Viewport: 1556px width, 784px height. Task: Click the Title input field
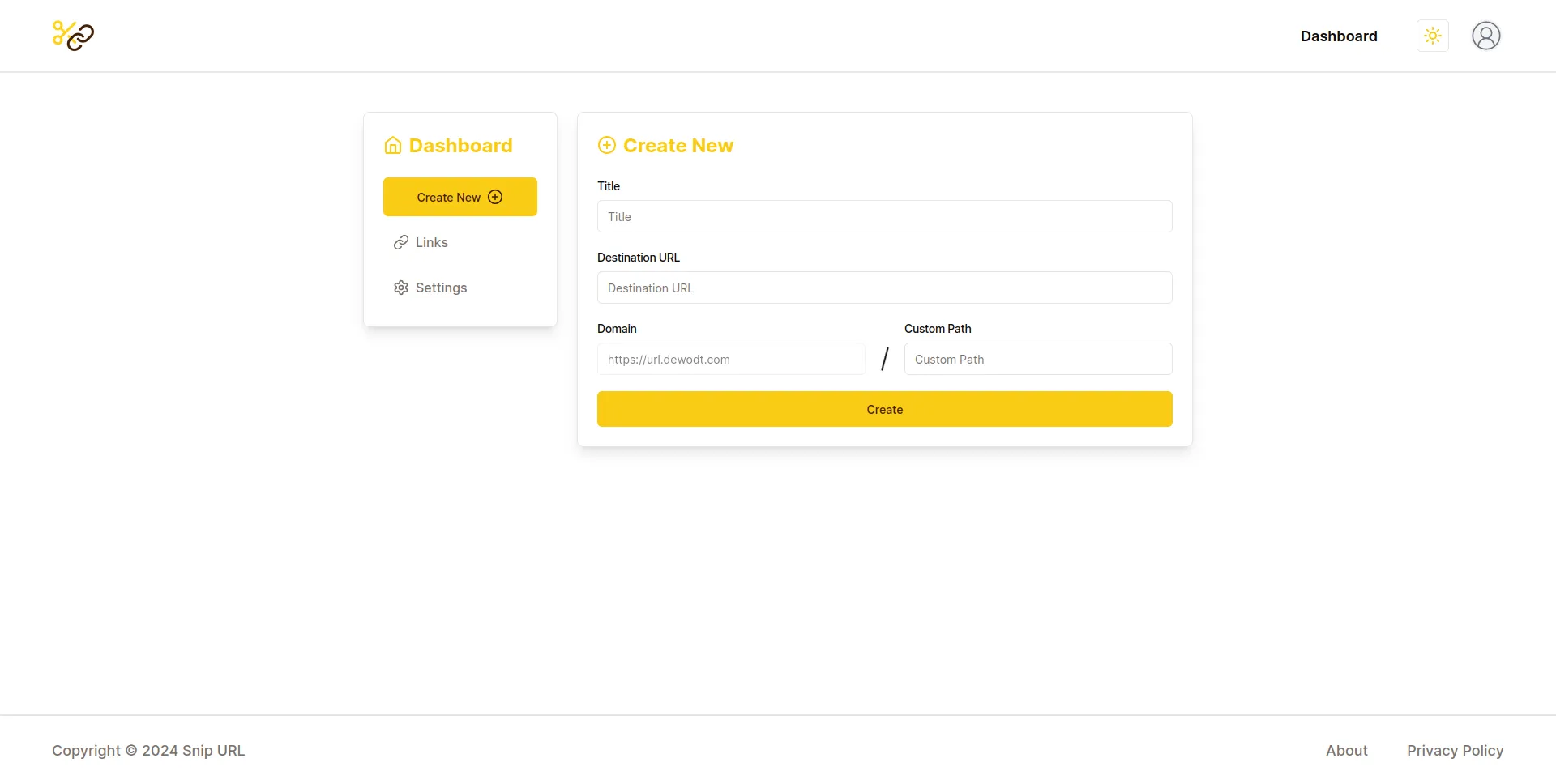point(884,216)
